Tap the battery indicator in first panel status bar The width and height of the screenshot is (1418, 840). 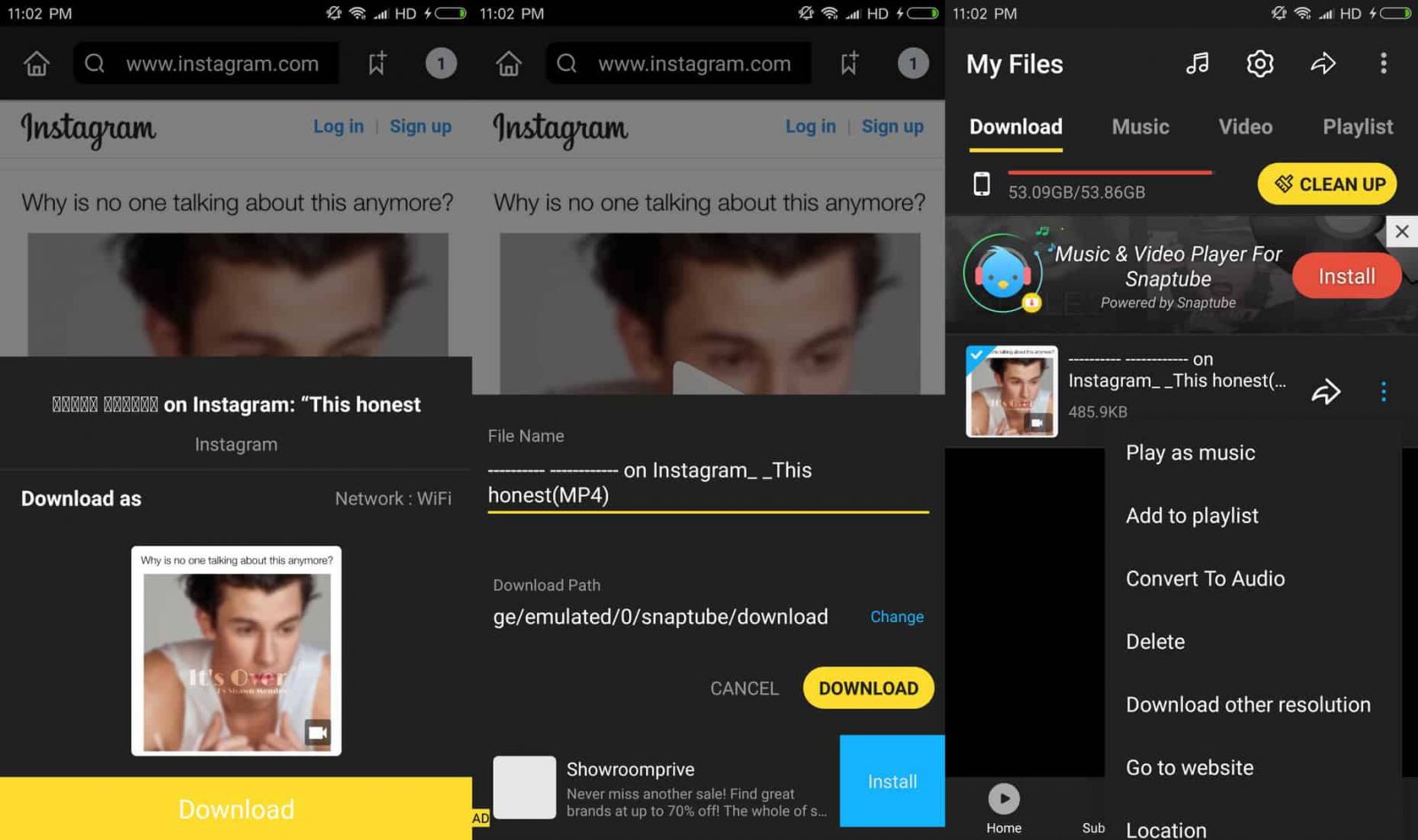(x=450, y=13)
